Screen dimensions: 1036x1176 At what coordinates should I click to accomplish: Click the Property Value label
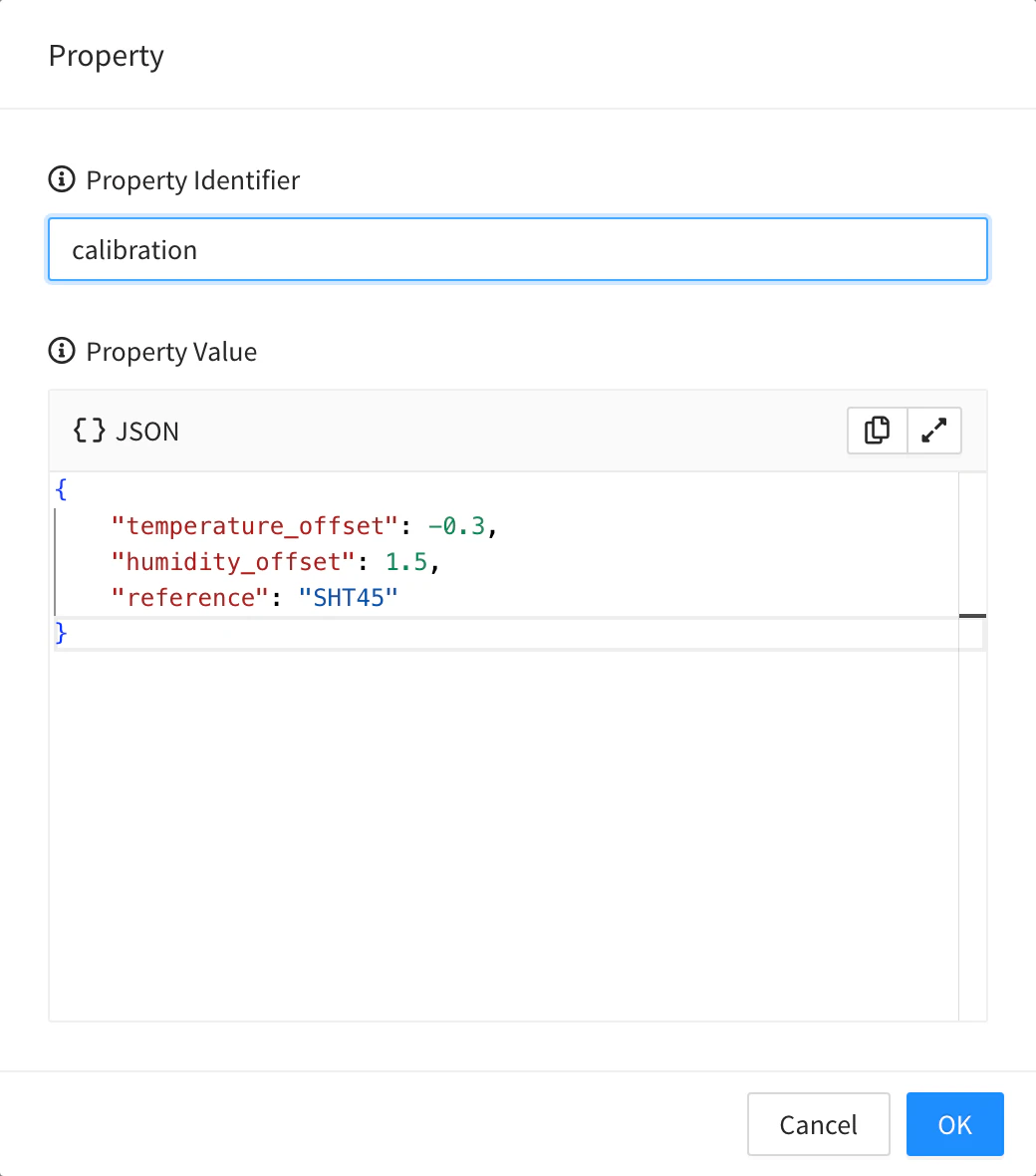171,351
